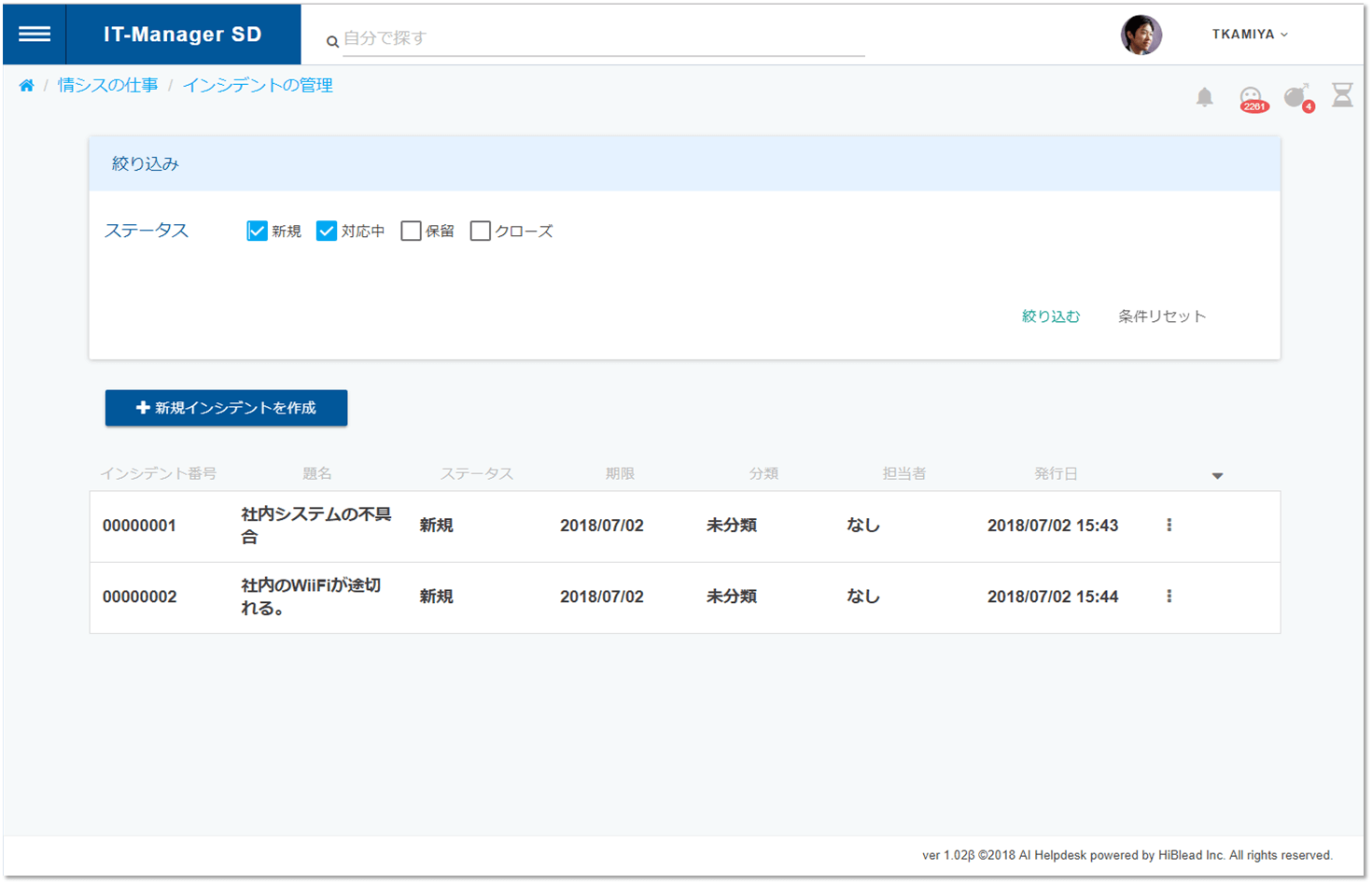Click the face icon with 2261 badge

coord(1252,98)
